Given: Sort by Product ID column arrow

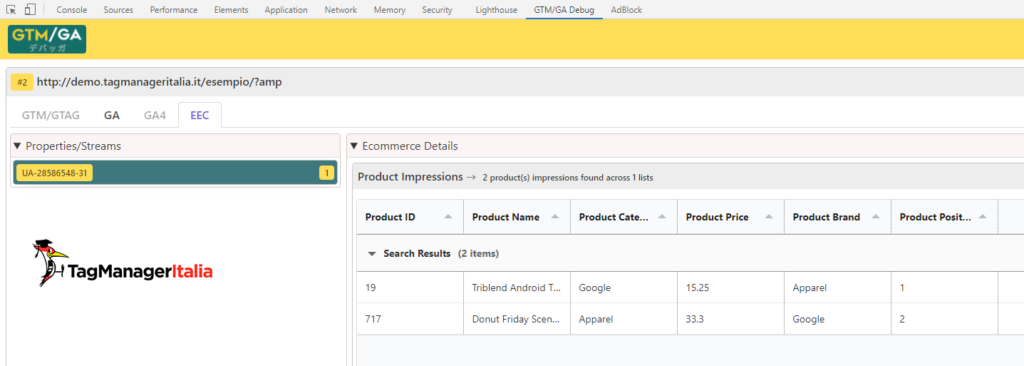Looking at the screenshot, I should tap(448, 217).
